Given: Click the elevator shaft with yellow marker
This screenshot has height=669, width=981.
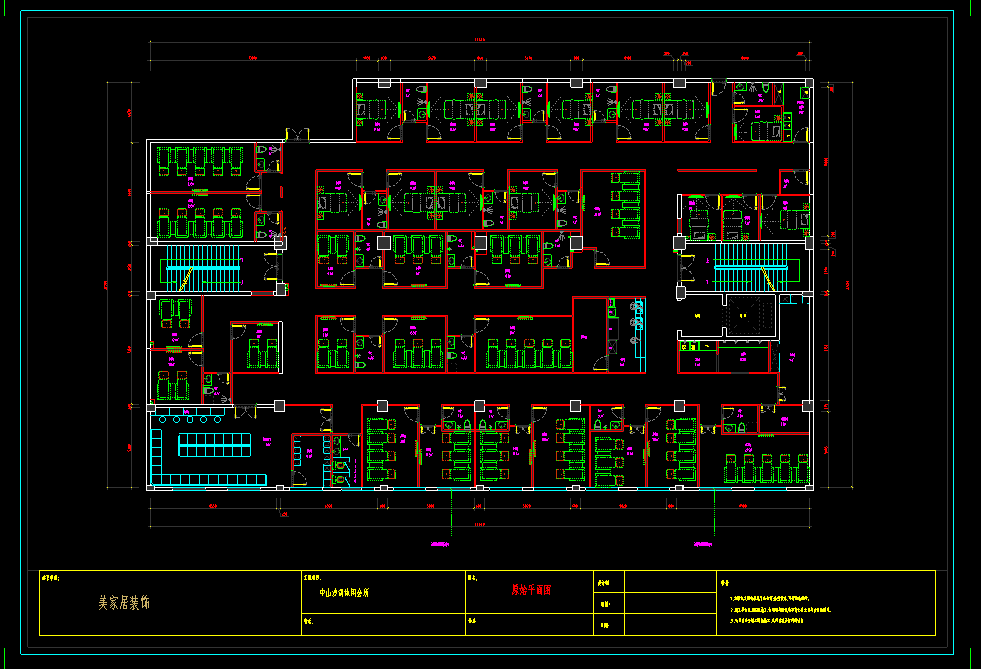Looking at the screenshot, I should [x=742, y=317].
